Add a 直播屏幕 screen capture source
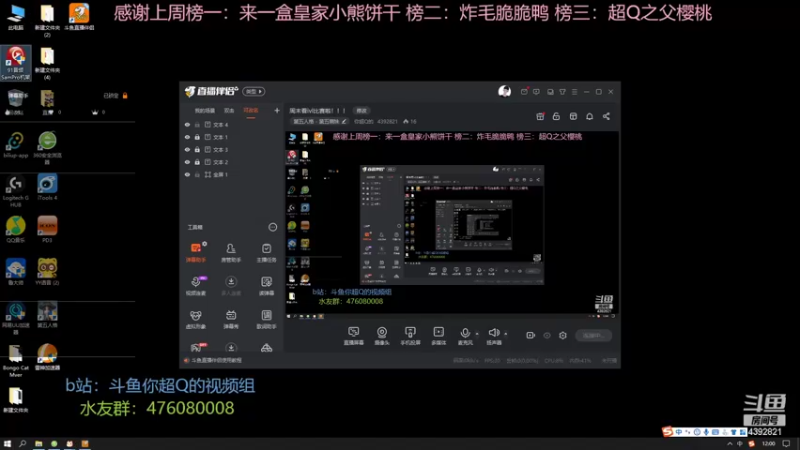The height and width of the screenshot is (450, 800). 354,336
